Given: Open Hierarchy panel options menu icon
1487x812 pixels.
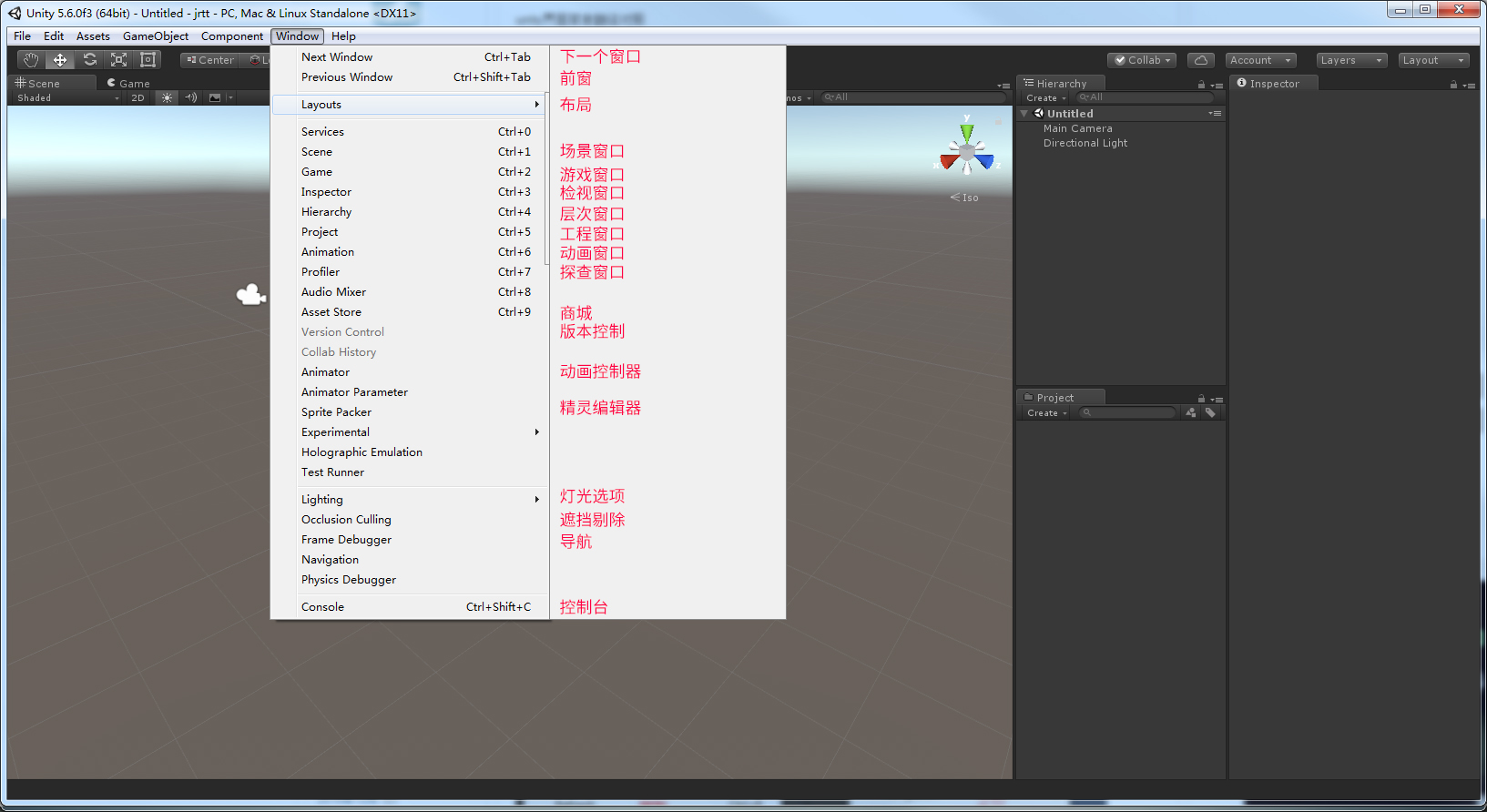Looking at the screenshot, I should [1217, 85].
